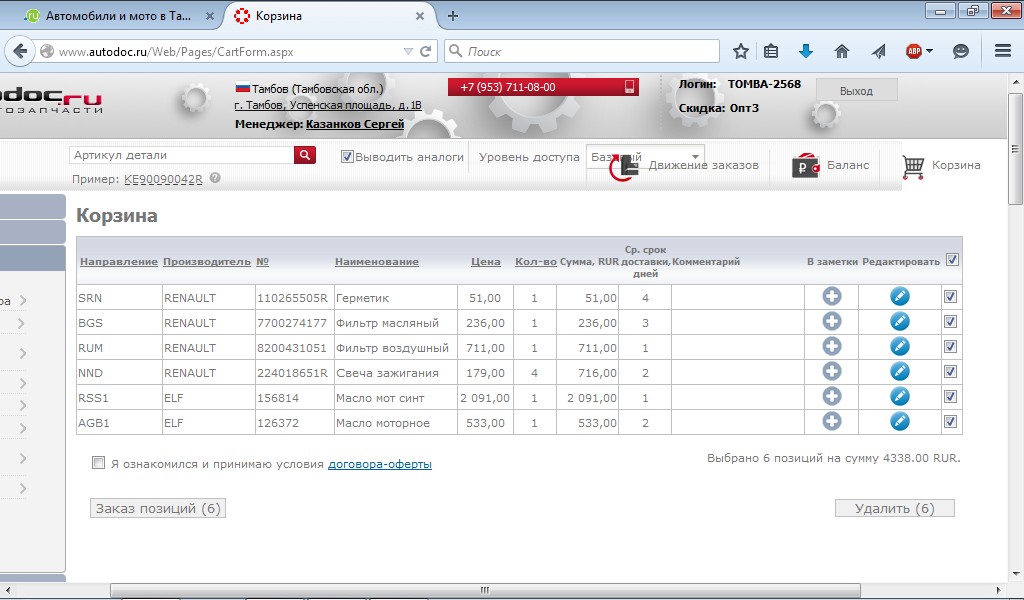Edit the Фильтр масляный cart row
1024x600 pixels.
[899, 321]
